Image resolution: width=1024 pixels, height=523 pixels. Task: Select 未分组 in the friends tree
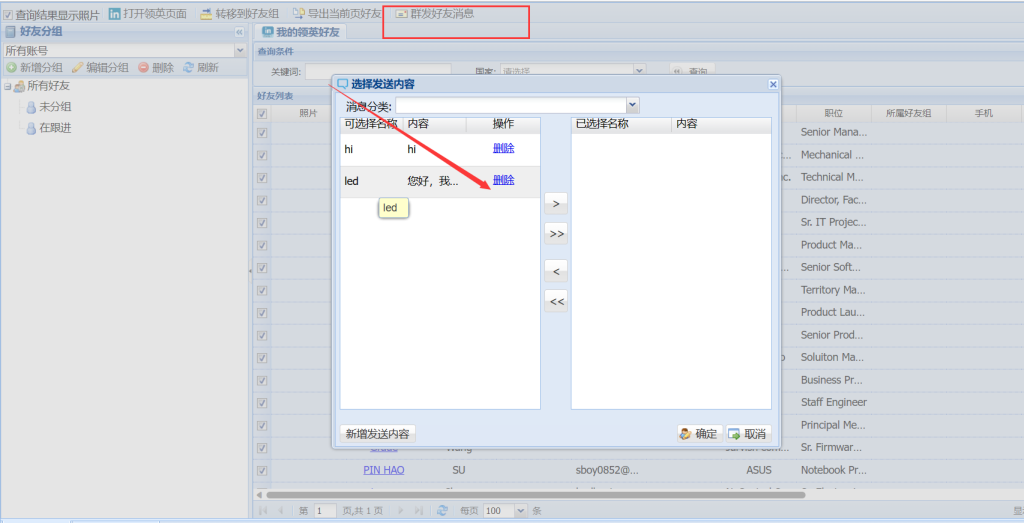pyautogui.click(x=55, y=107)
